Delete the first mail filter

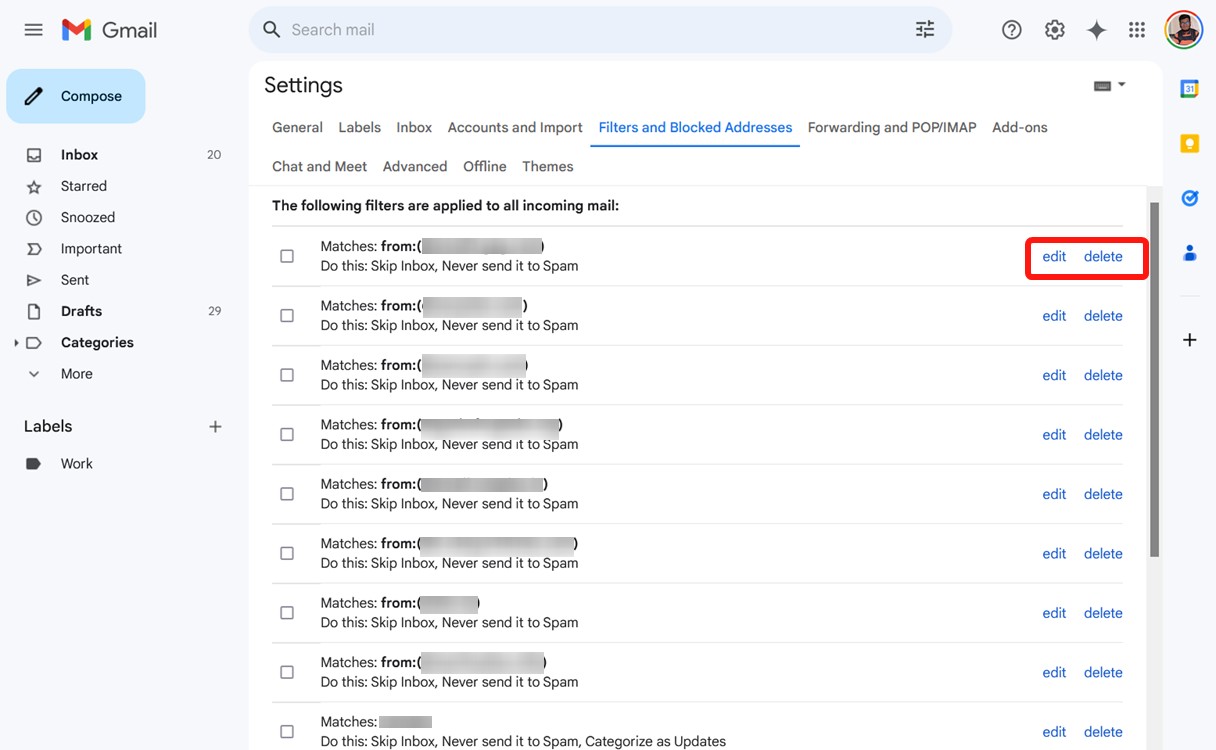pyautogui.click(x=1102, y=256)
